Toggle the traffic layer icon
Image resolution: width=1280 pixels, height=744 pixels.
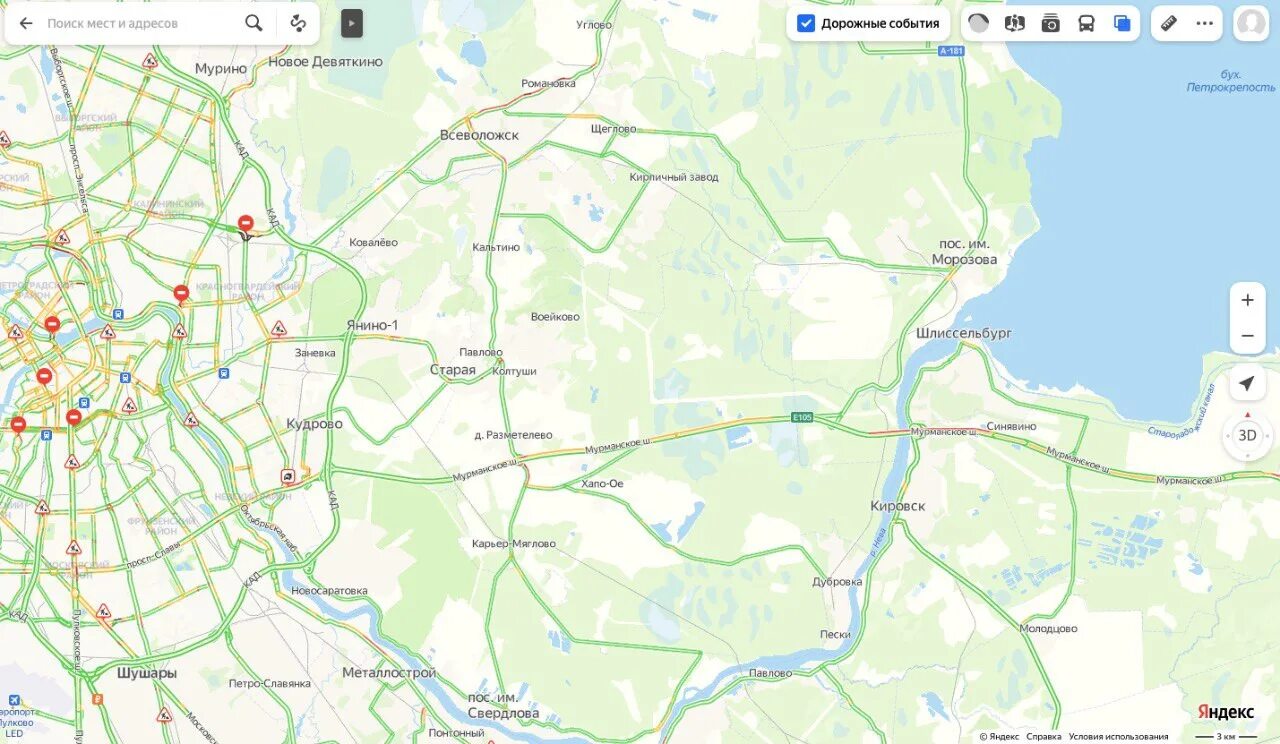tap(978, 23)
